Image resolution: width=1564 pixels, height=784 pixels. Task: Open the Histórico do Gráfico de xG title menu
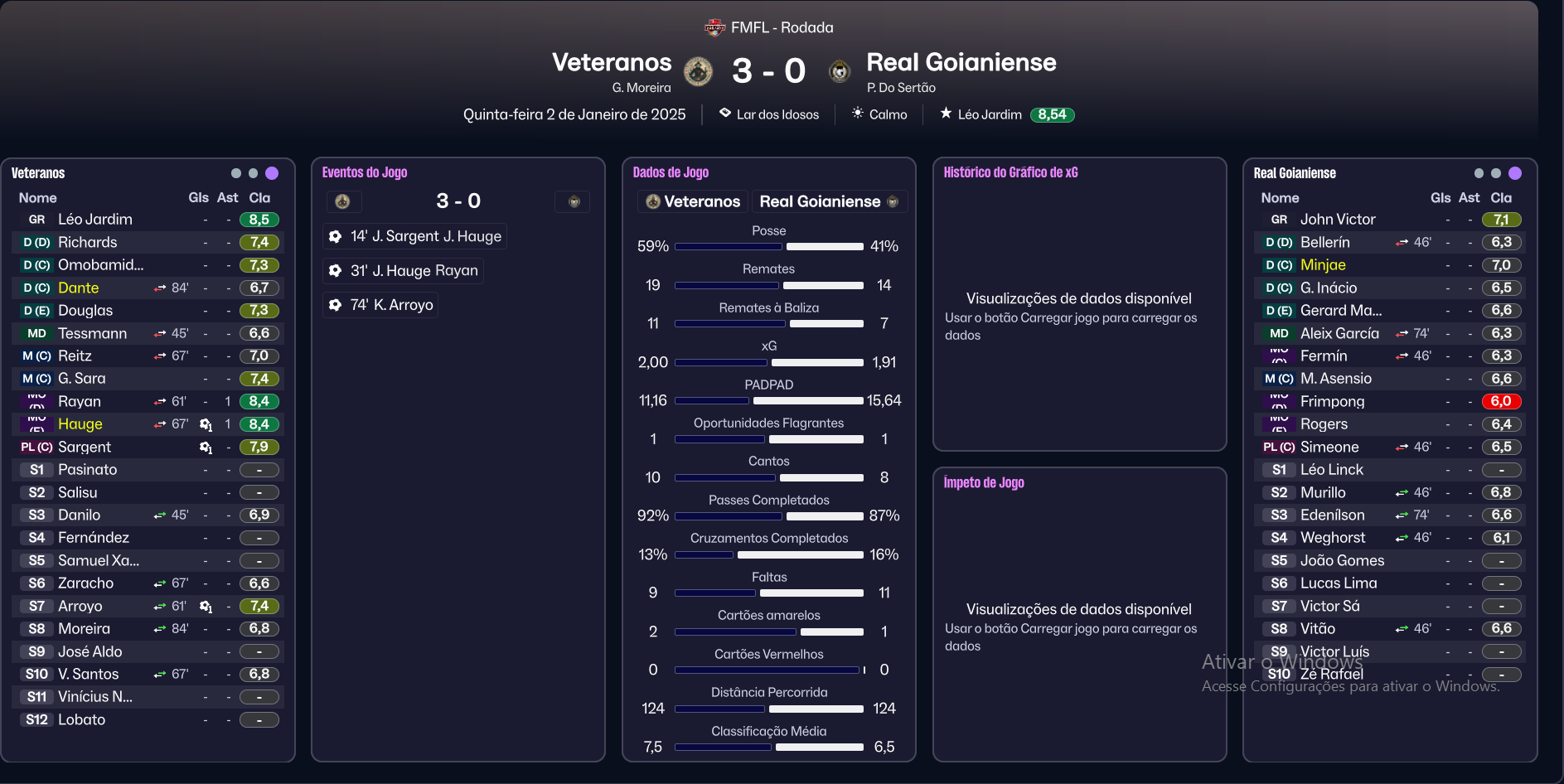[x=1010, y=172]
